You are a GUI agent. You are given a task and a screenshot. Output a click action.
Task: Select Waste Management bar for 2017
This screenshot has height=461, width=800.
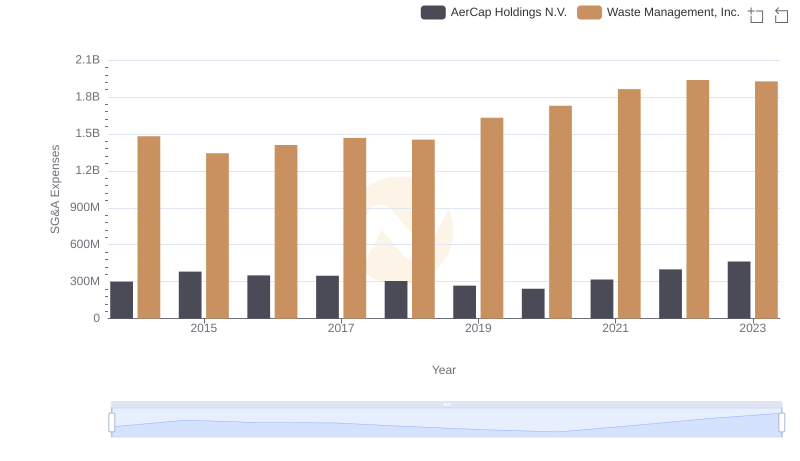355,228
